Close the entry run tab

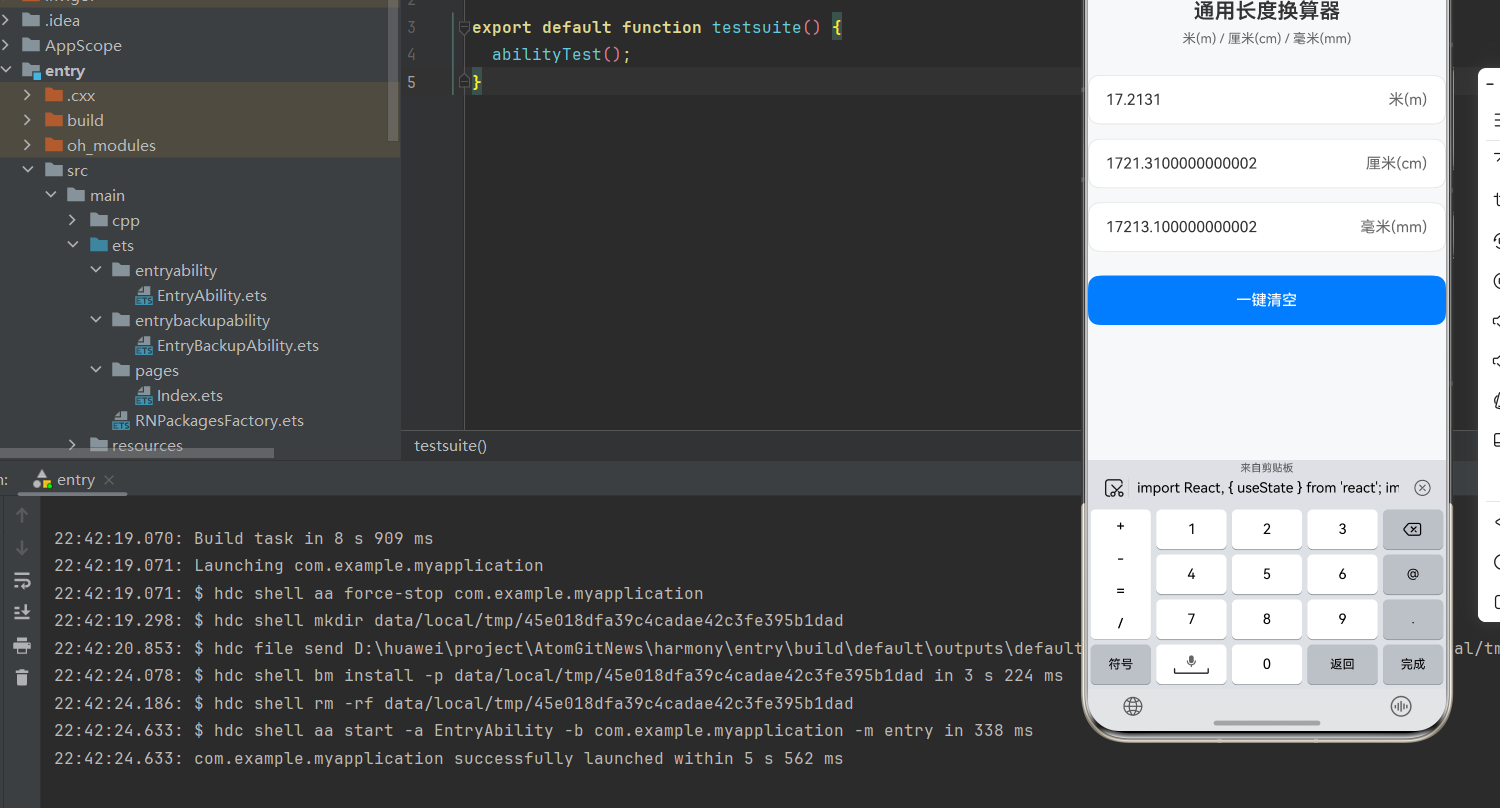pos(109,480)
